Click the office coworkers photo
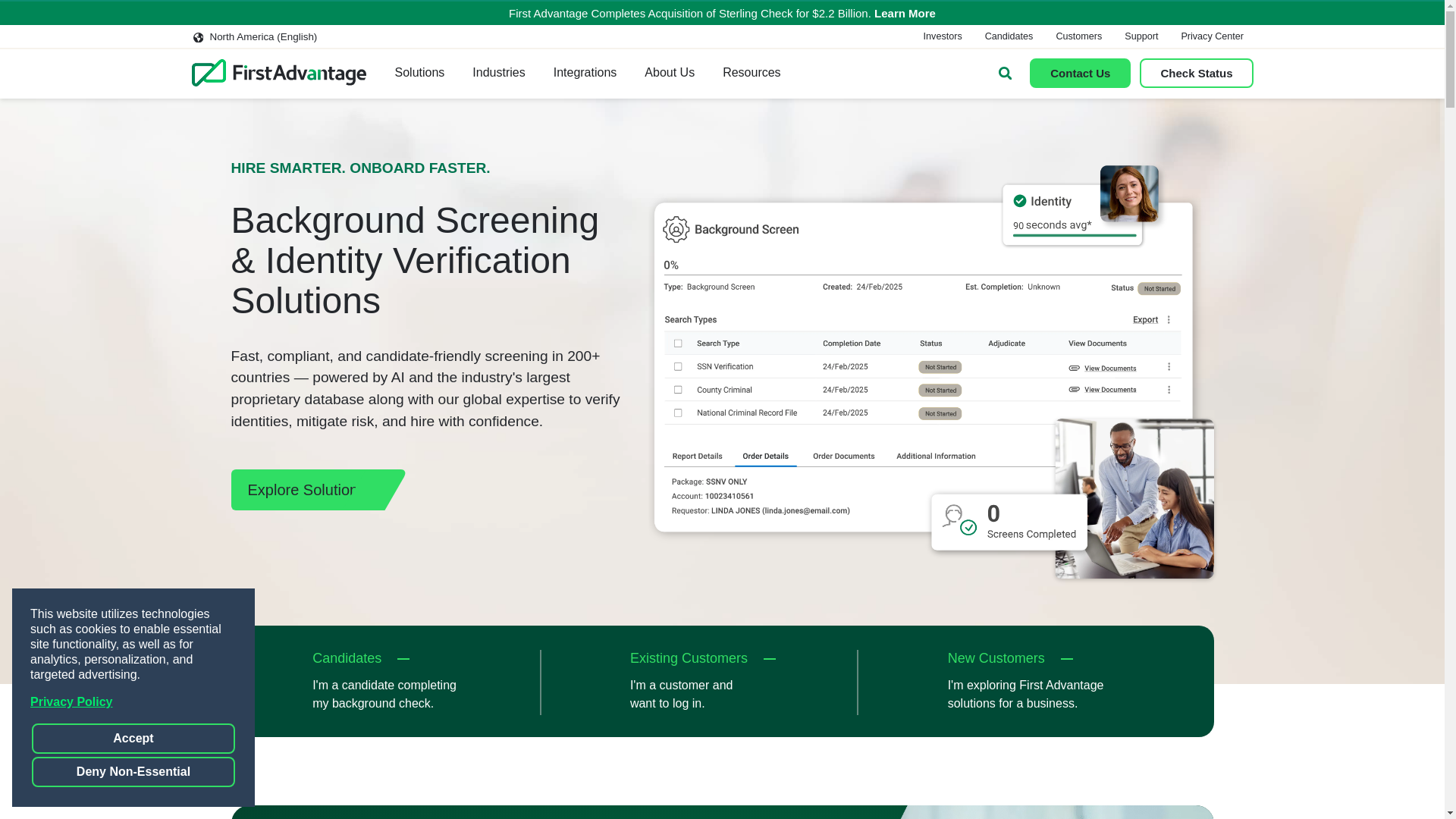This screenshot has width=1456, height=819. 1134,498
